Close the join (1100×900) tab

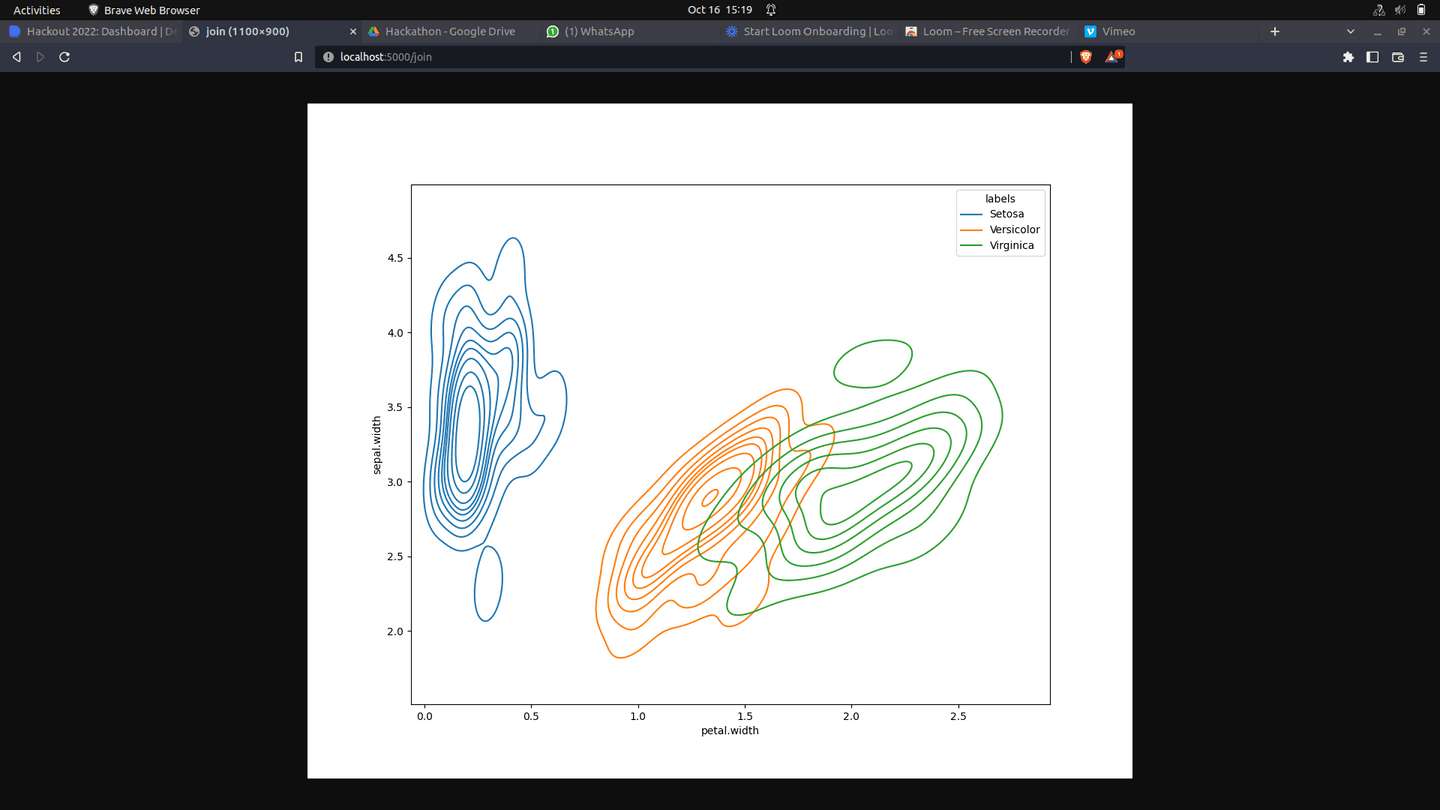click(353, 31)
